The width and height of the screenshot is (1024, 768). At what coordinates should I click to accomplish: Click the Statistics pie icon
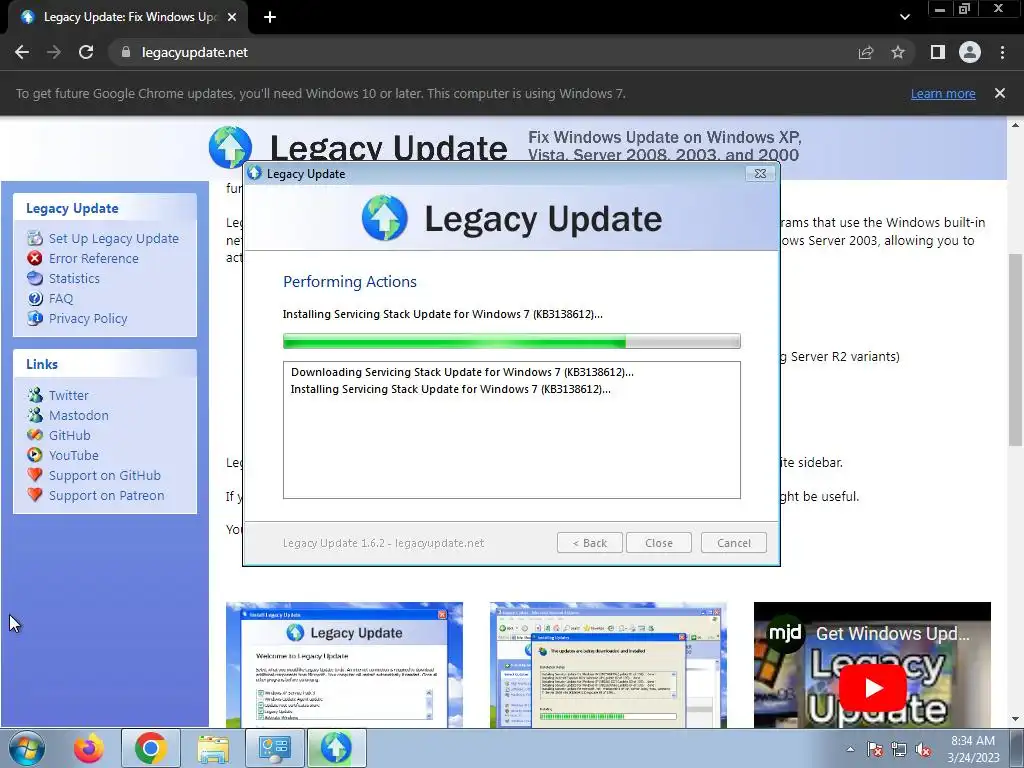click(x=35, y=278)
